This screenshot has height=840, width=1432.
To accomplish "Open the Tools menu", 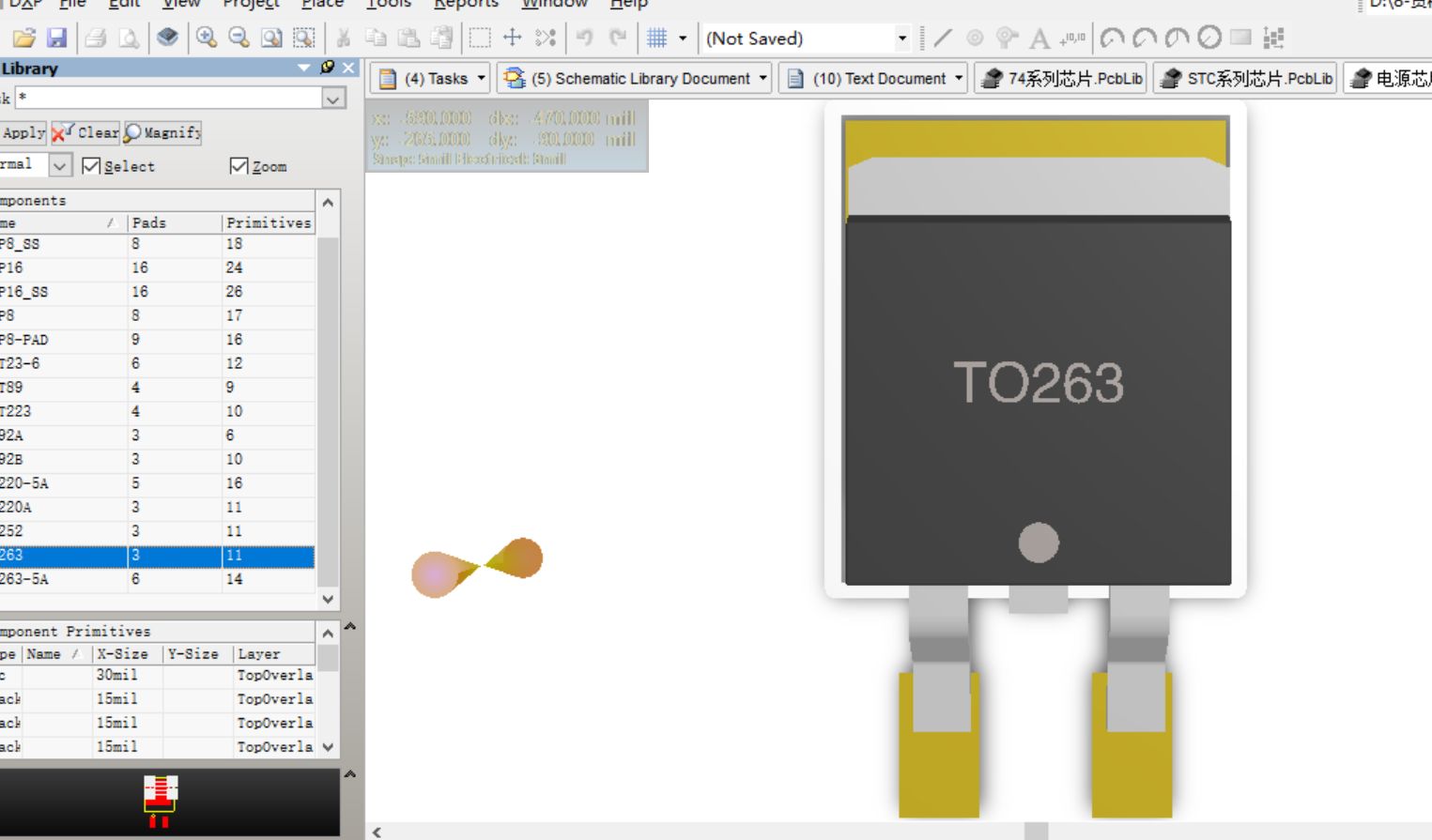I will pos(389,4).
